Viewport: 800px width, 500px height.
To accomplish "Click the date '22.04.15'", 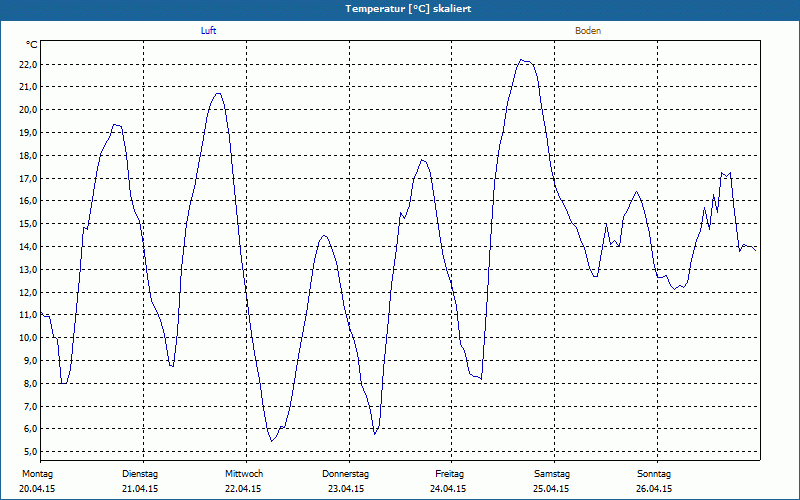I will click(x=243, y=489).
